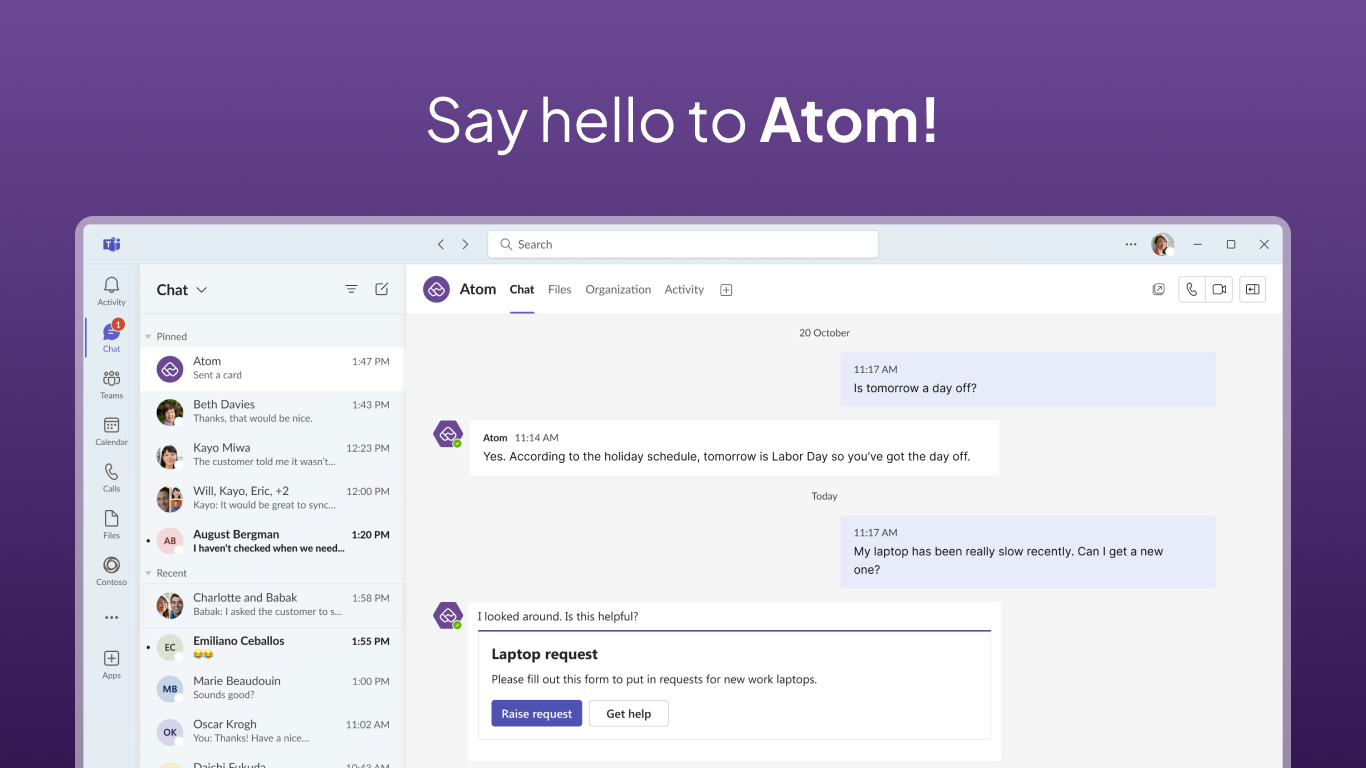
Task: Open the Charlotte and Babak chat
Action: (x=272, y=605)
